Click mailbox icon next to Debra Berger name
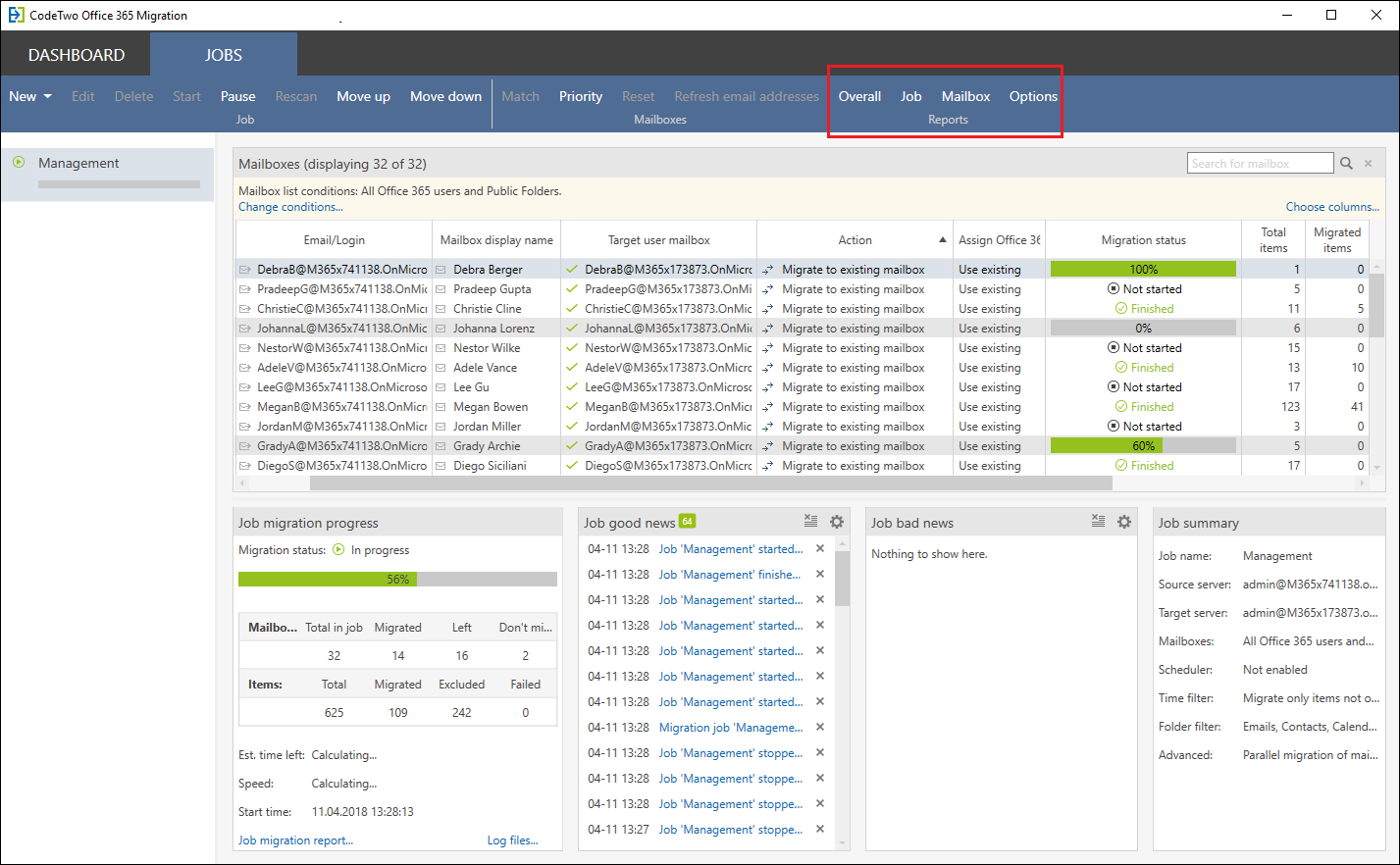The width and height of the screenshot is (1400, 865). pos(441,269)
